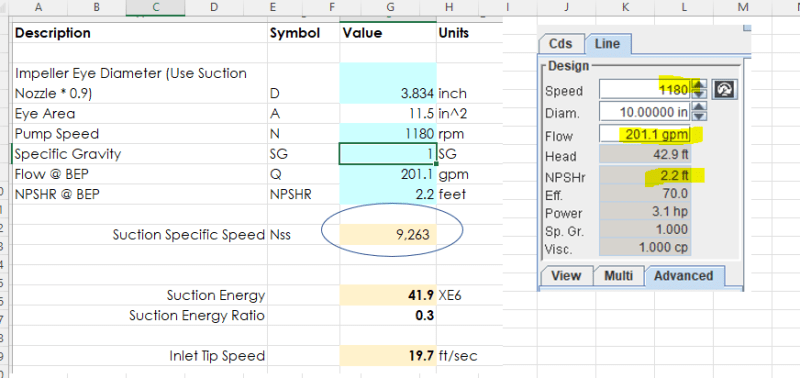Click the NPSHr value 2.2 ft in panel
Image resolution: width=800 pixels, height=378 pixels.
click(x=645, y=176)
